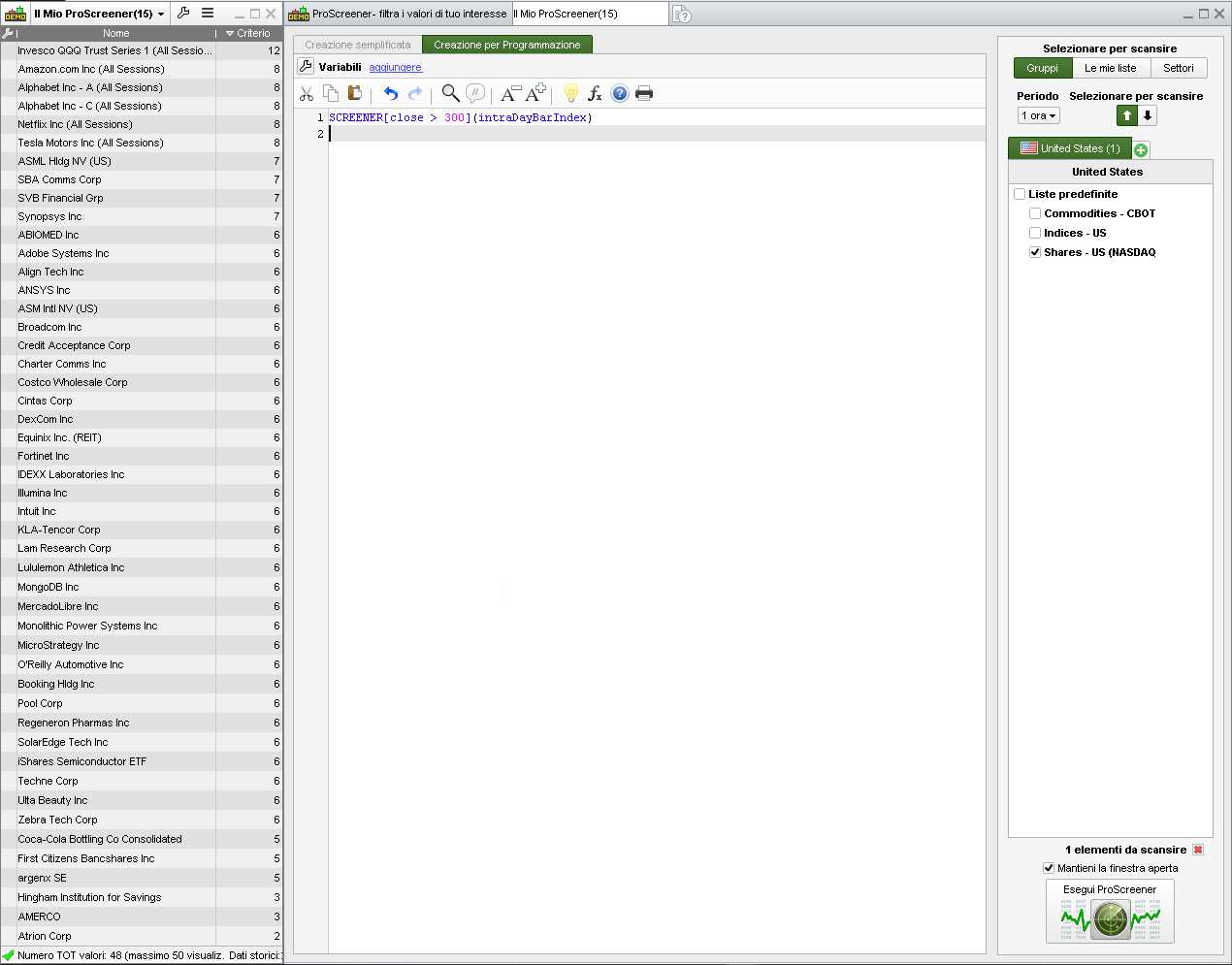Sort by Criterio column header
This screenshot has height=965, width=1232.
point(248,33)
